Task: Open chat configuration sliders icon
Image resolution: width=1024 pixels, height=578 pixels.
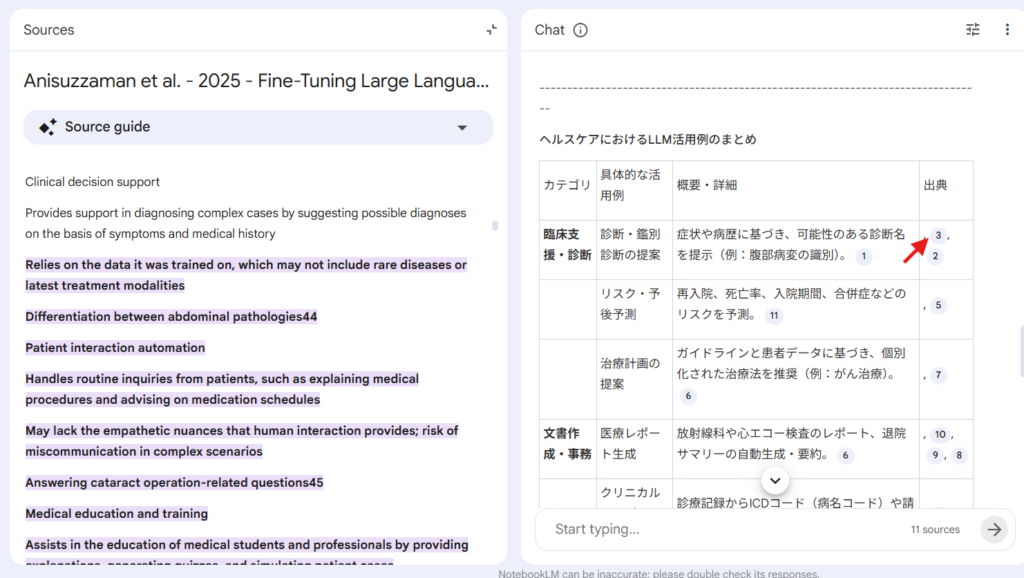Action: pos(973,30)
